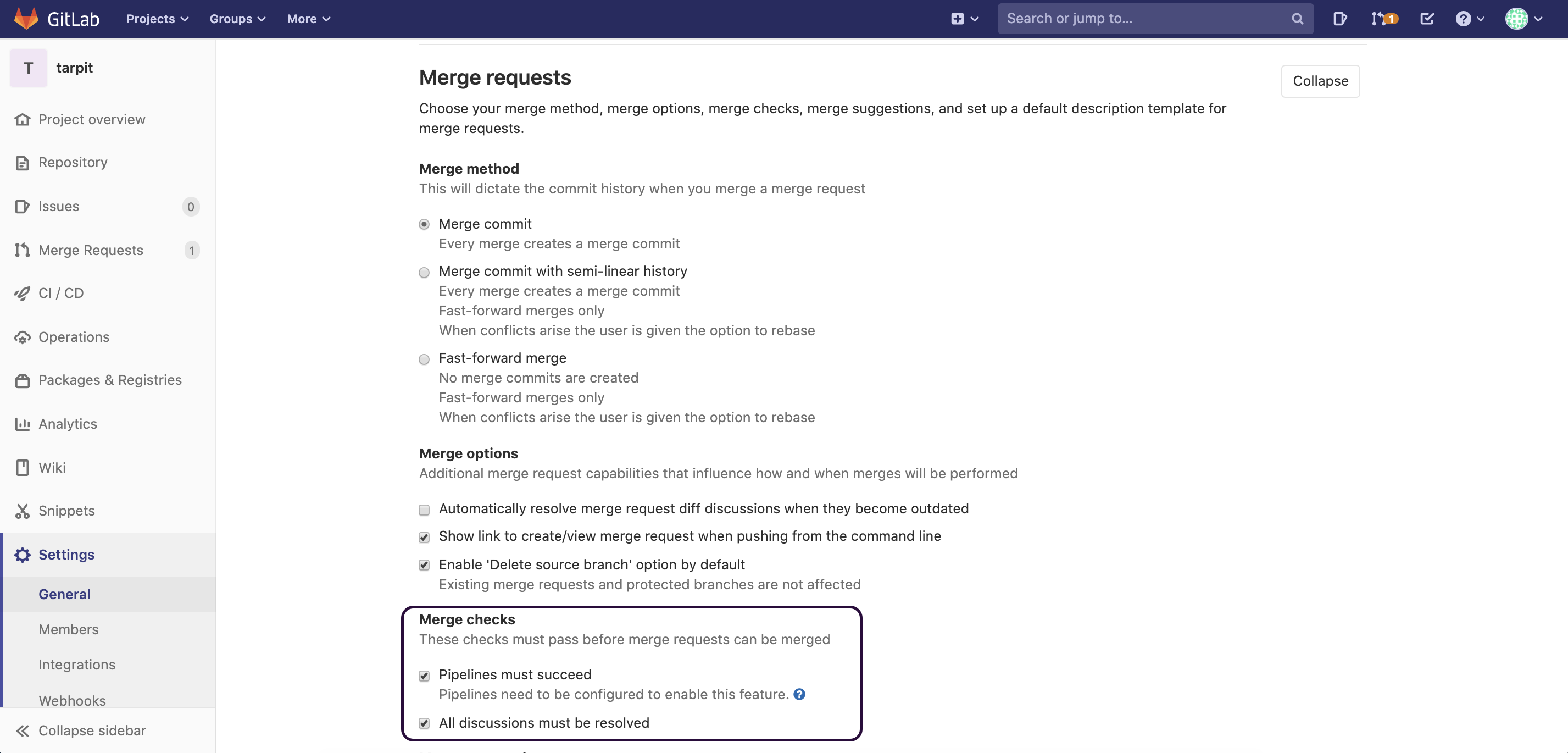Enable automatic resolution of outdated diff discussions

coord(424,510)
